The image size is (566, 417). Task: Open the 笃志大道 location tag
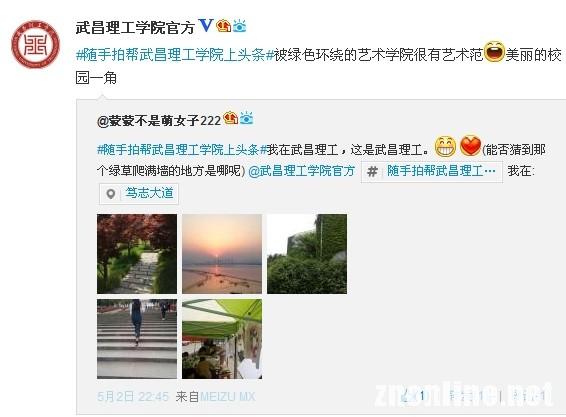[x=139, y=194]
